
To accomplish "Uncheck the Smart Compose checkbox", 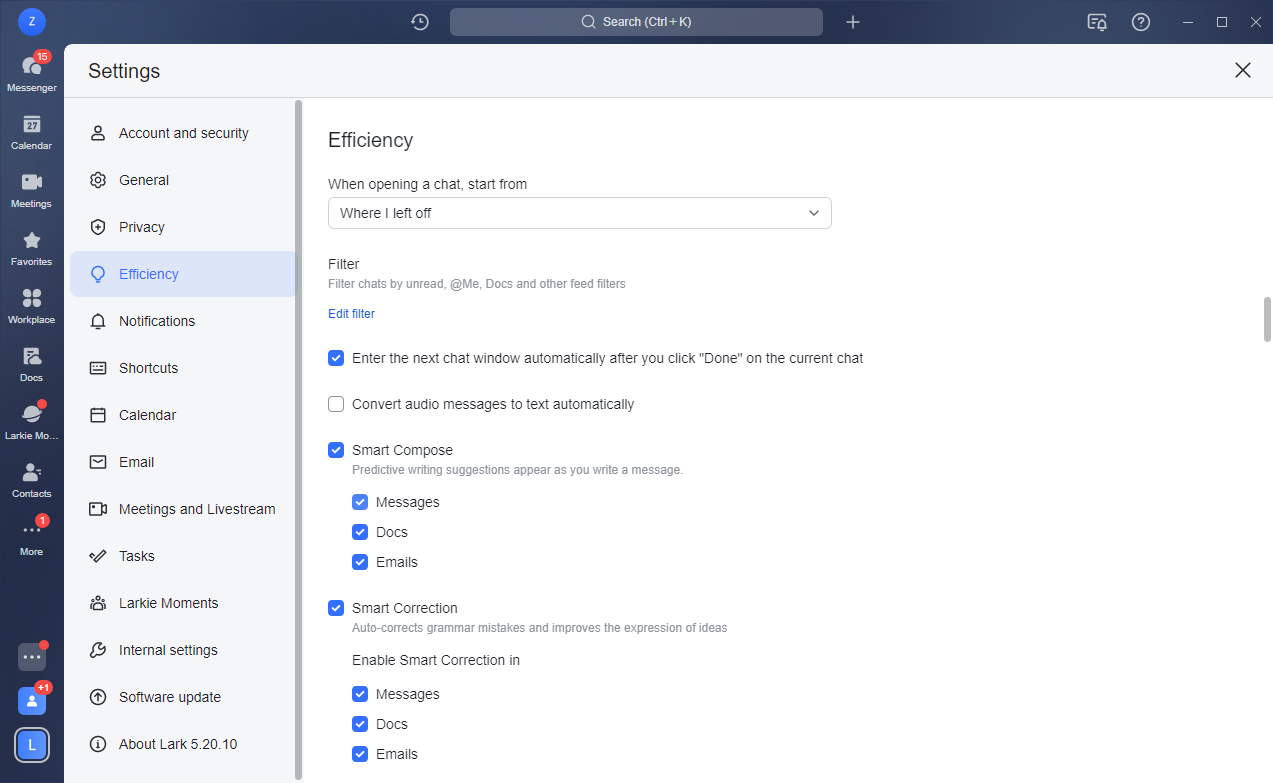I will click(x=336, y=450).
